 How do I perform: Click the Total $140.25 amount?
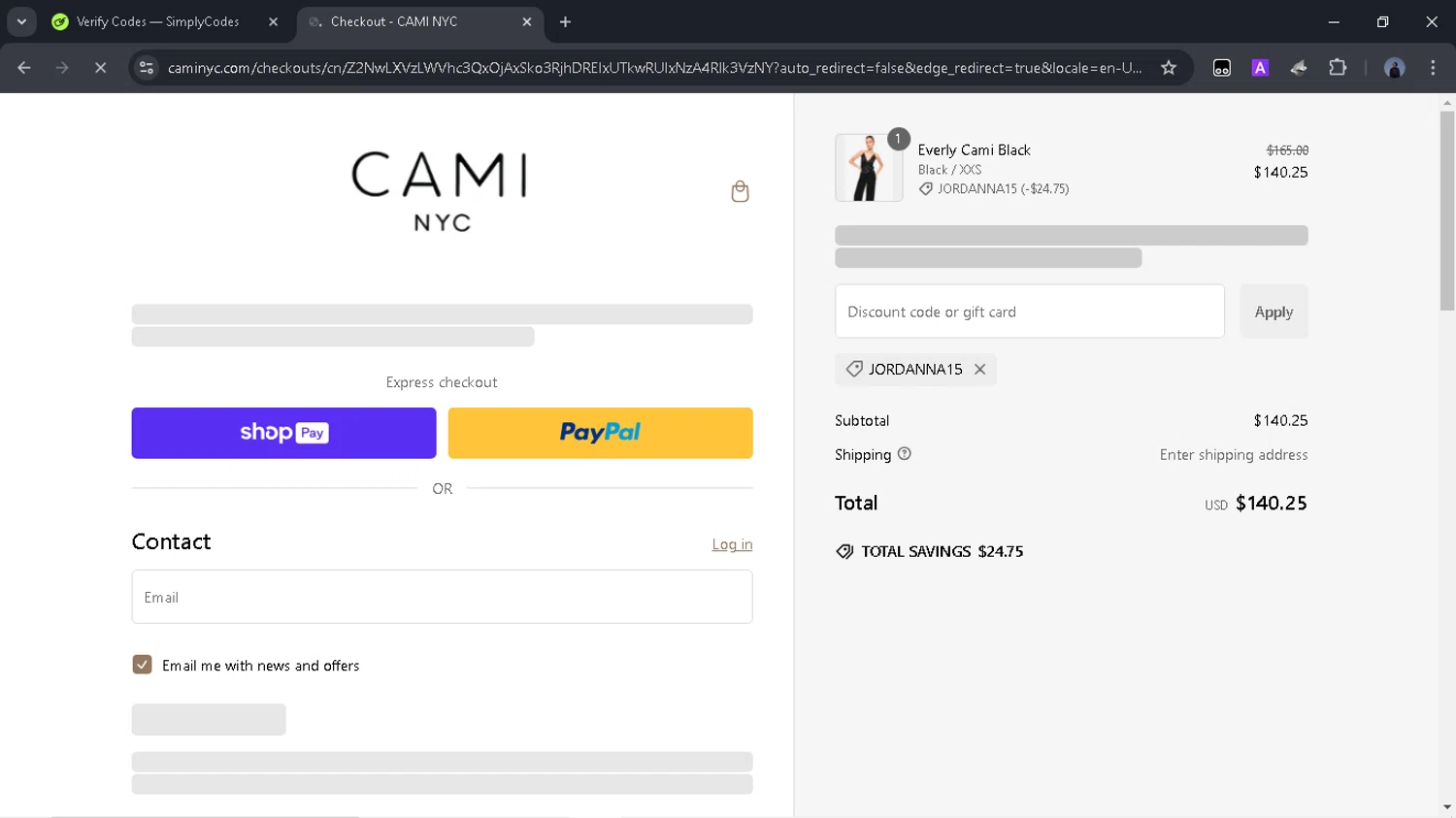click(1271, 503)
